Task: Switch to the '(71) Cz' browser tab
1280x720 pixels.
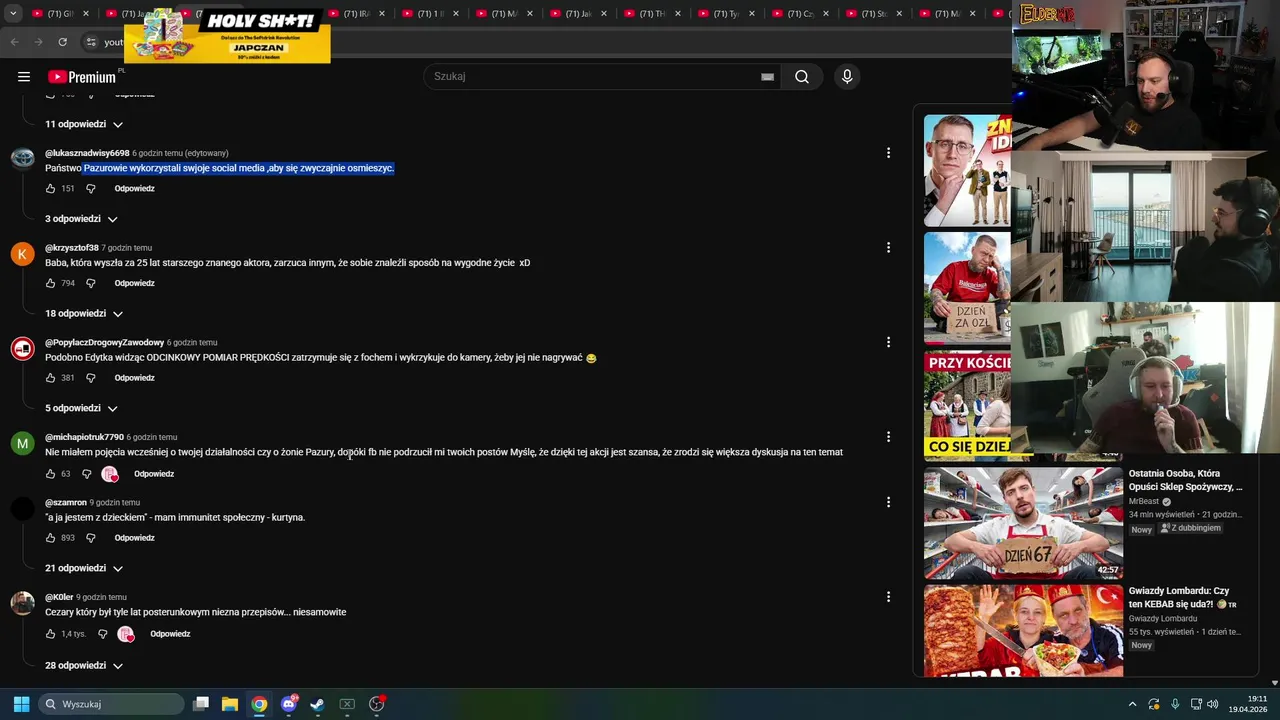Action: 801,14
